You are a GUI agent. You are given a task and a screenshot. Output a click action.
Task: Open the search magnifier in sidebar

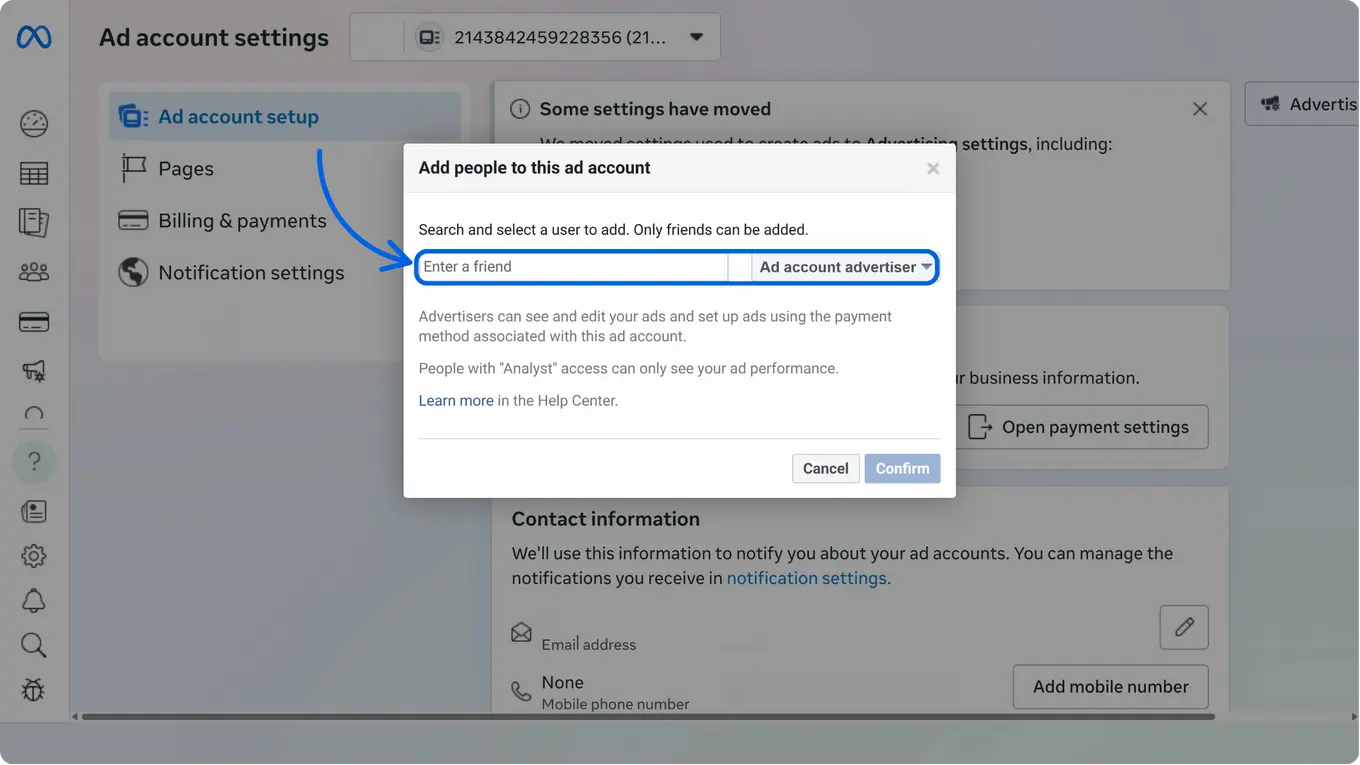coord(33,645)
